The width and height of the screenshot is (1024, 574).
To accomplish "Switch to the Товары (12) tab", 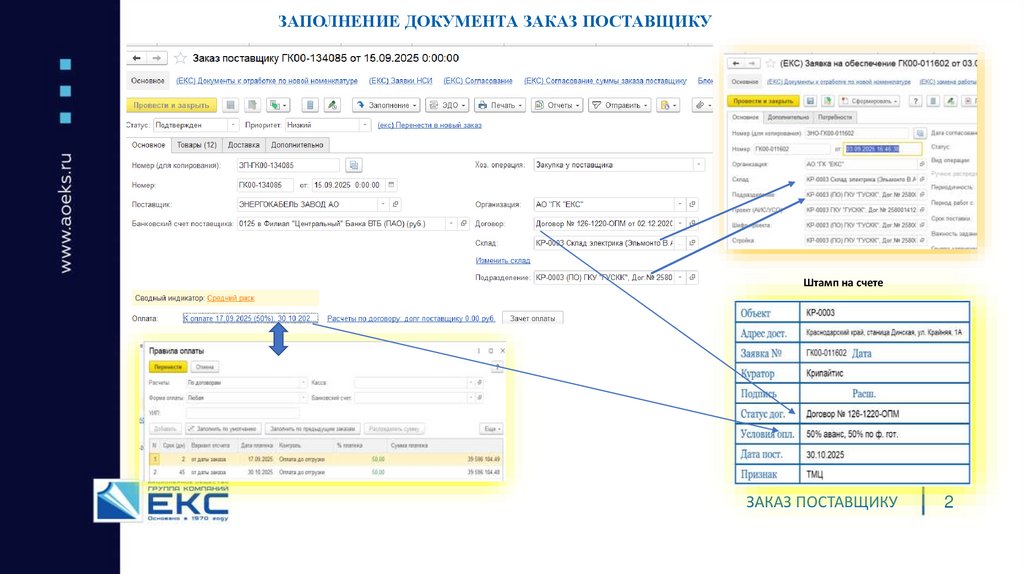I will (197, 145).
